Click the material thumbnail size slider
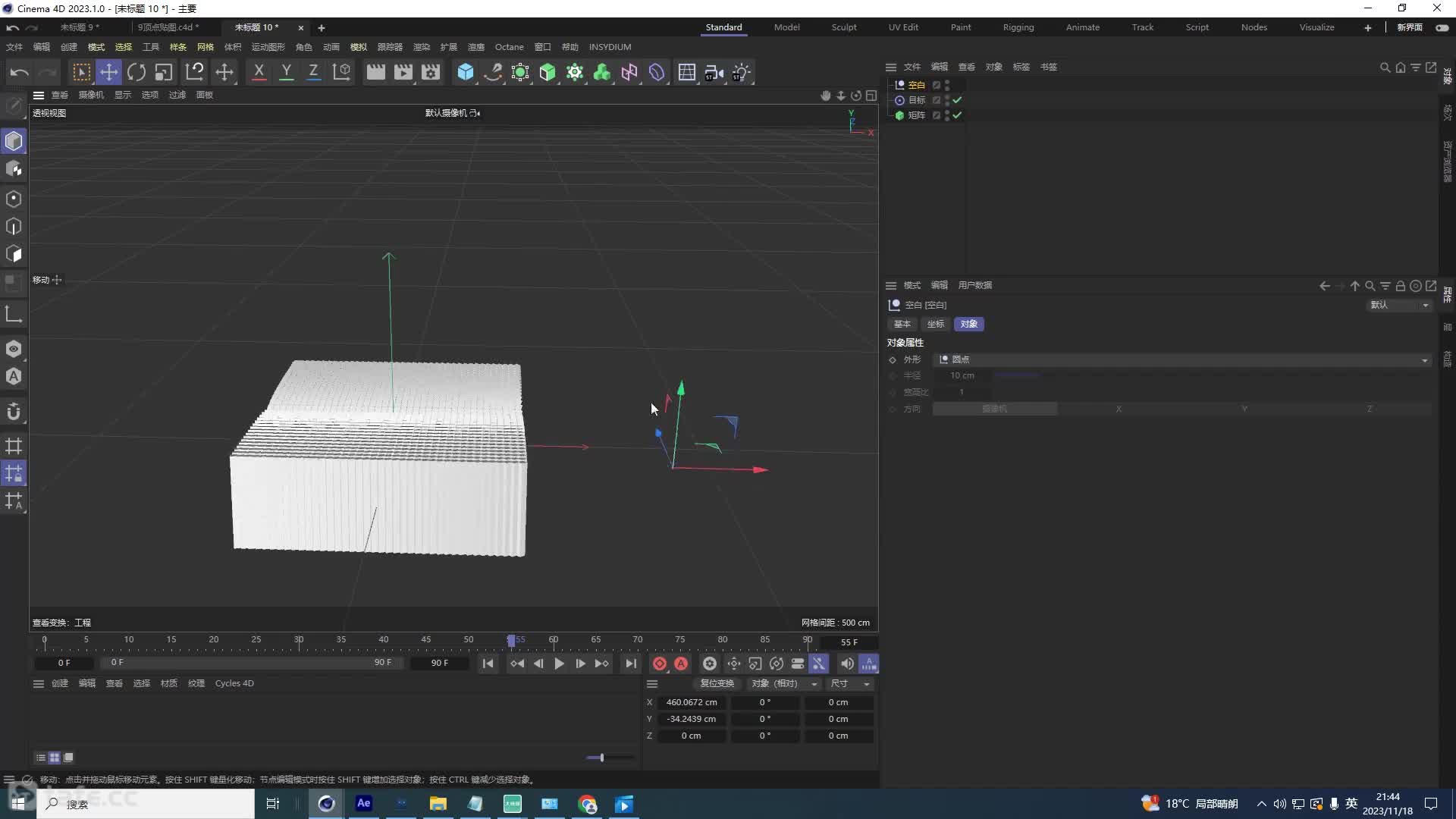 [610, 758]
